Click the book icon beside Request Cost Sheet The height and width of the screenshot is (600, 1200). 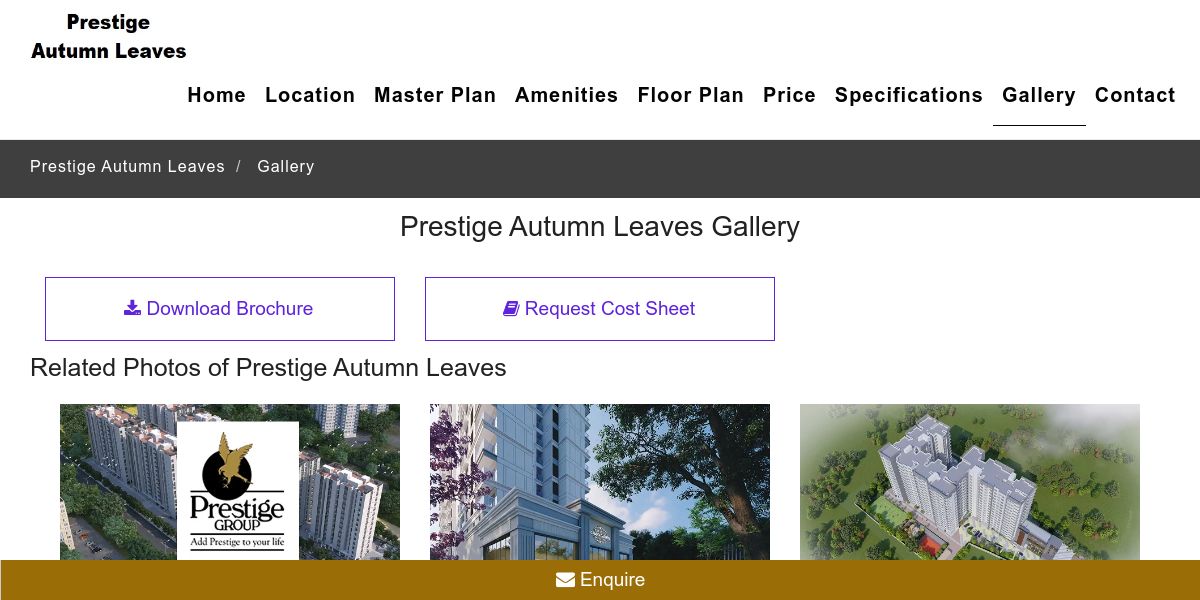pos(511,309)
